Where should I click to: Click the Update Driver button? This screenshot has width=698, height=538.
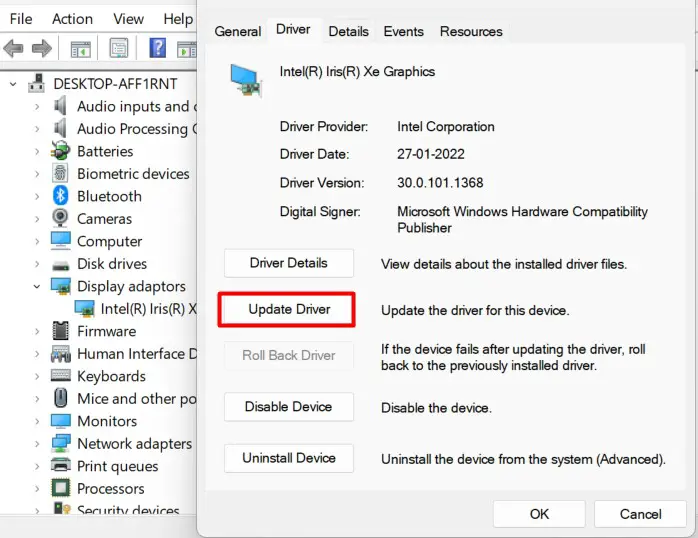289,309
